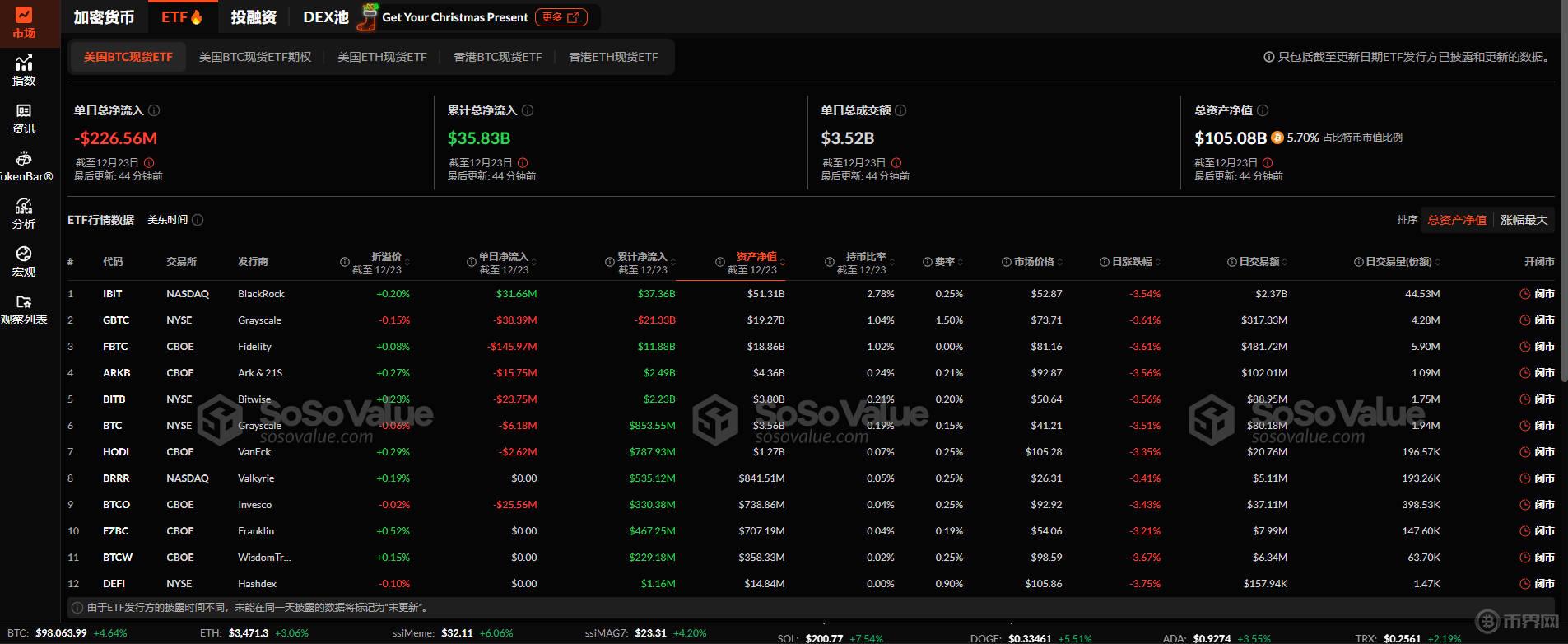Viewport: 1568px width, 644px height.
Task: Sort table by 日涨跌幅 column
Action: coord(1131,262)
